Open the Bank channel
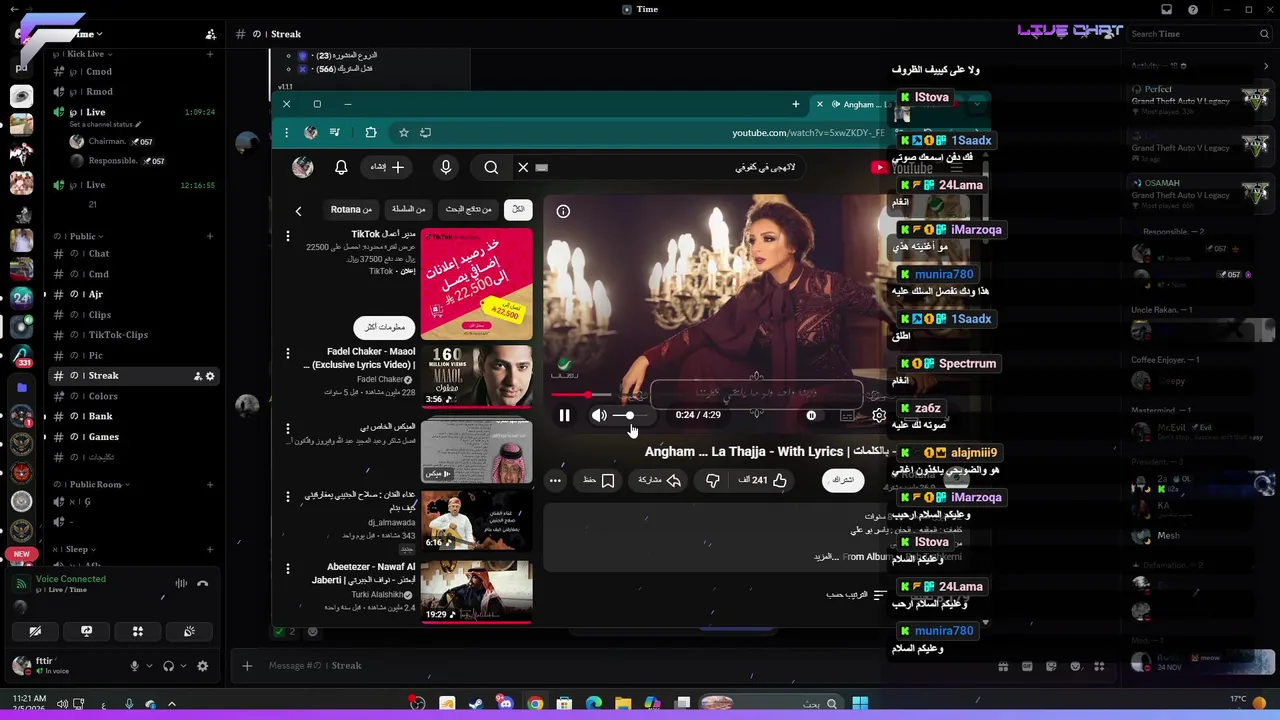Image resolution: width=1280 pixels, height=720 pixels. pos(101,416)
